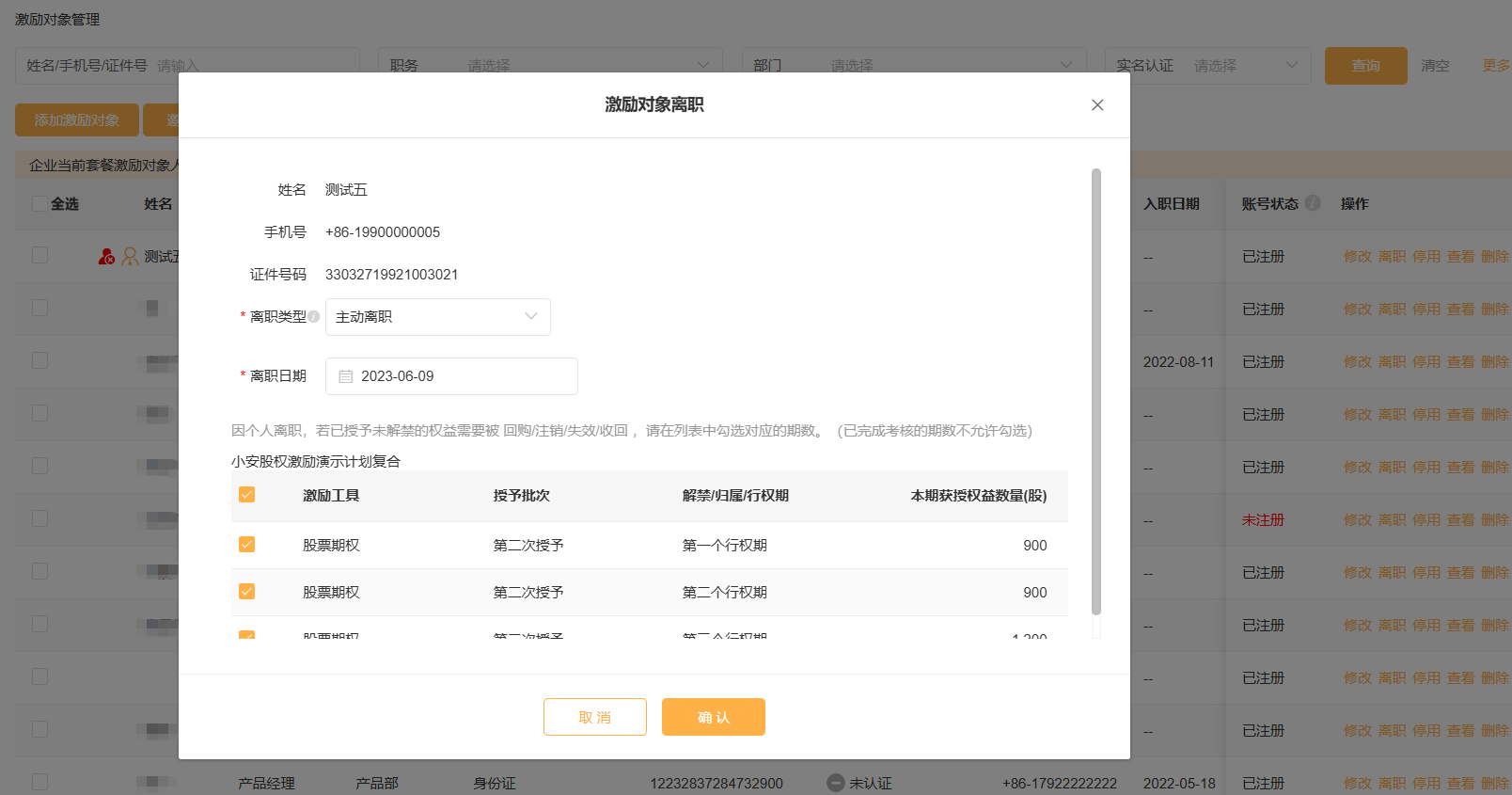
Task: Check the checkbox of the 产品经理 row
Action: (39, 782)
